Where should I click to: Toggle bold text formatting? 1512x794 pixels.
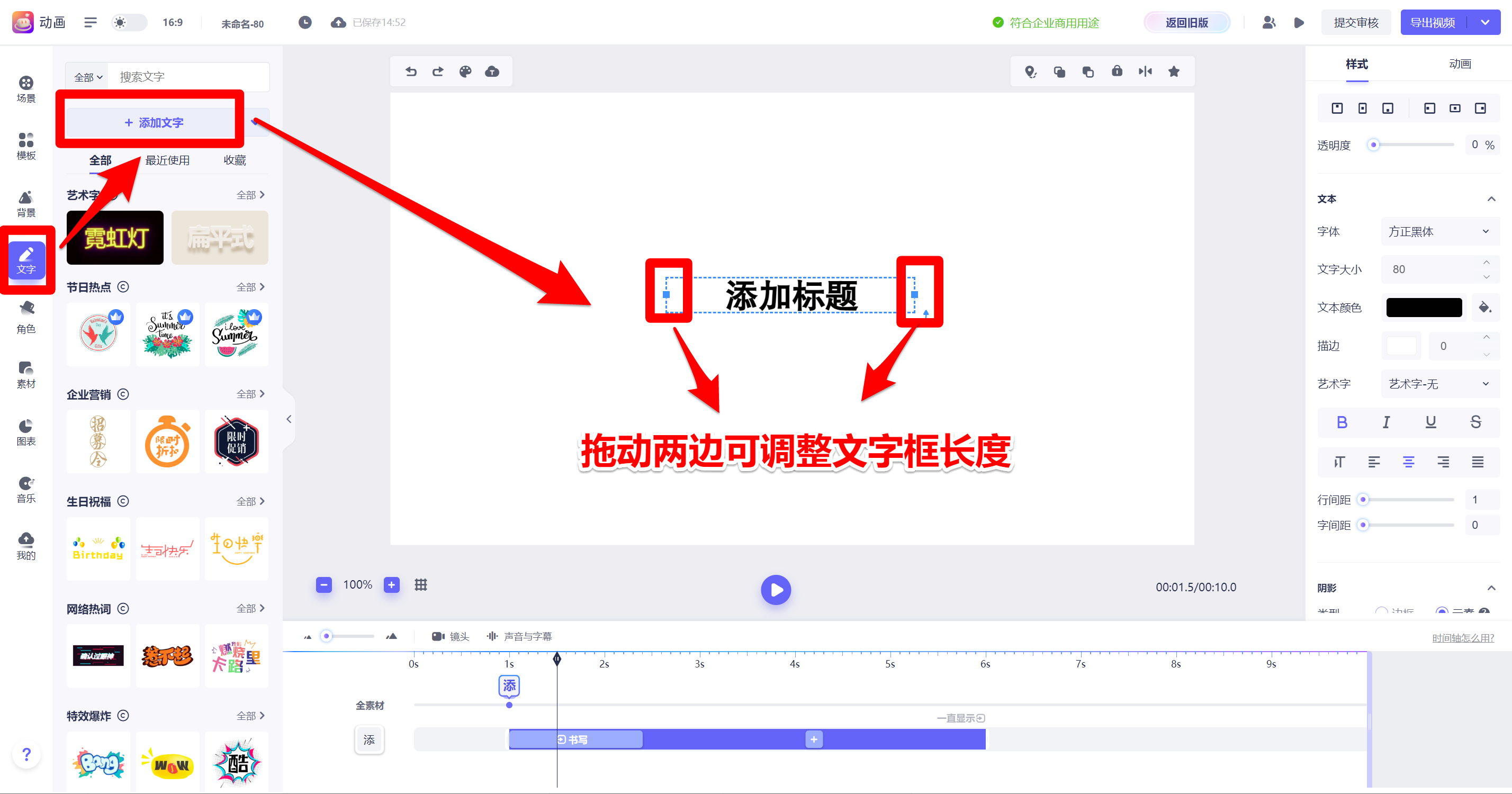1342,422
